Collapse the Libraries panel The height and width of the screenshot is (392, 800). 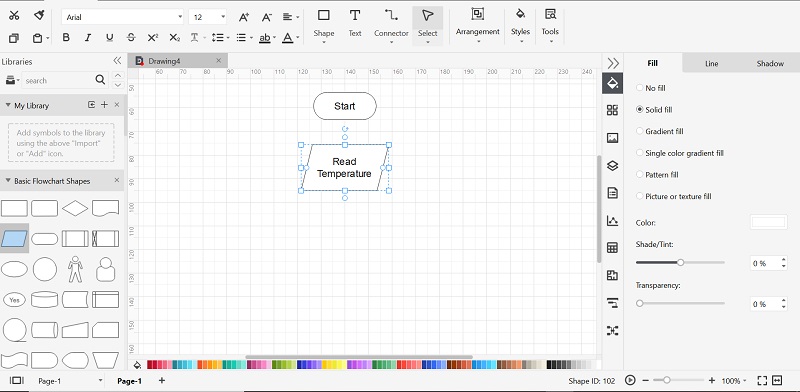(117, 61)
